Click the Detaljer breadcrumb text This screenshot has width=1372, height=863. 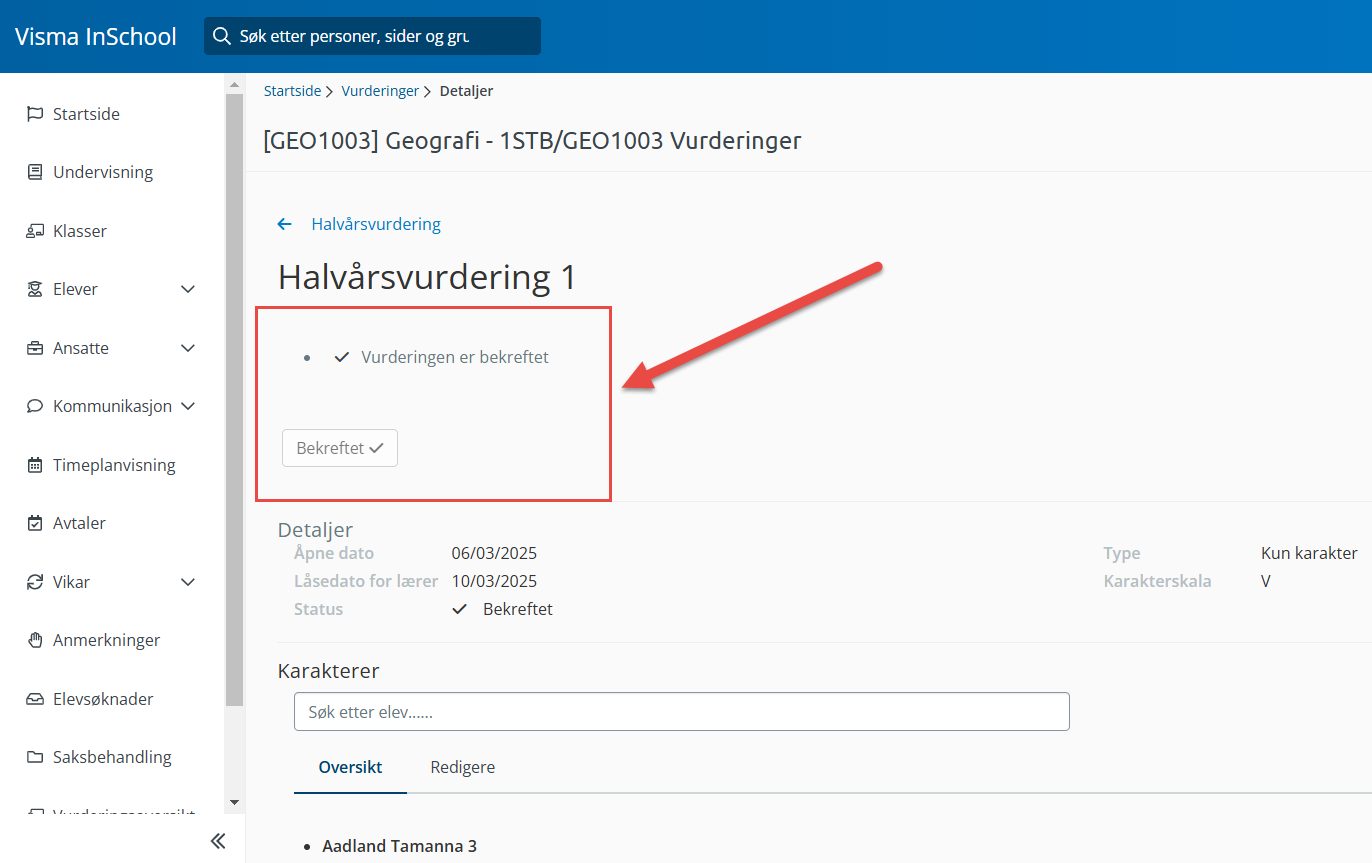pyautogui.click(x=465, y=91)
